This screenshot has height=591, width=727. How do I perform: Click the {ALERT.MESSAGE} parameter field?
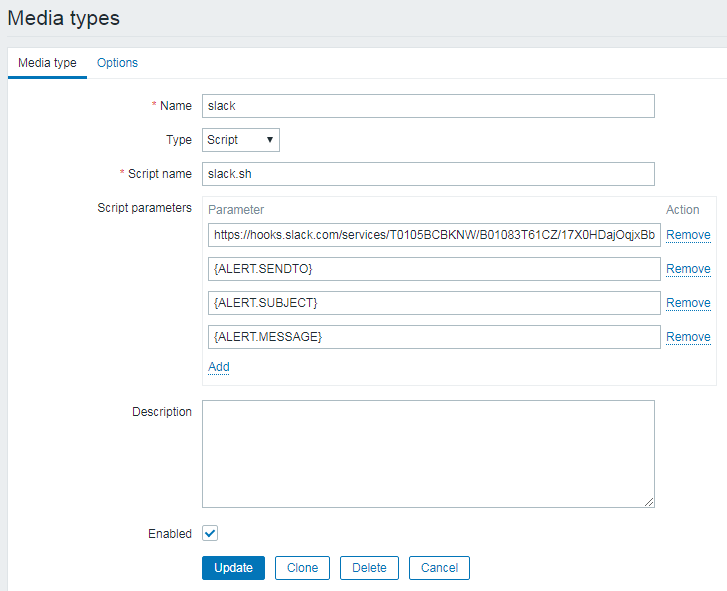pos(434,337)
